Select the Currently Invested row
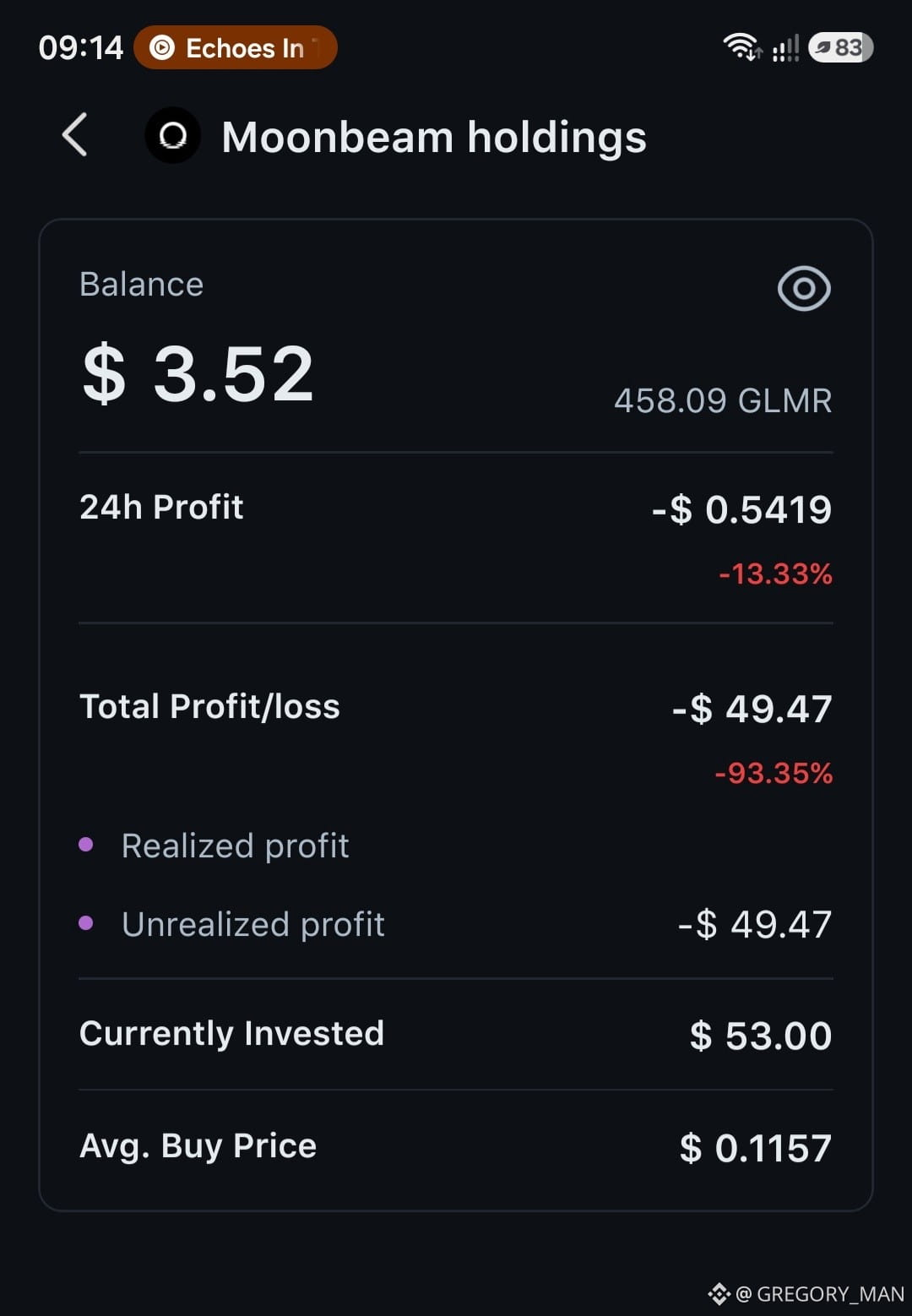The height and width of the screenshot is (1316, 912). tap(456, 1035)
